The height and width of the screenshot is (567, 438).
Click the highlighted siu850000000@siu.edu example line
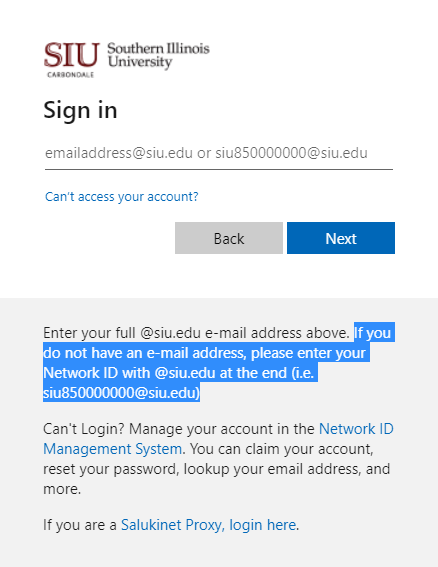121,393
